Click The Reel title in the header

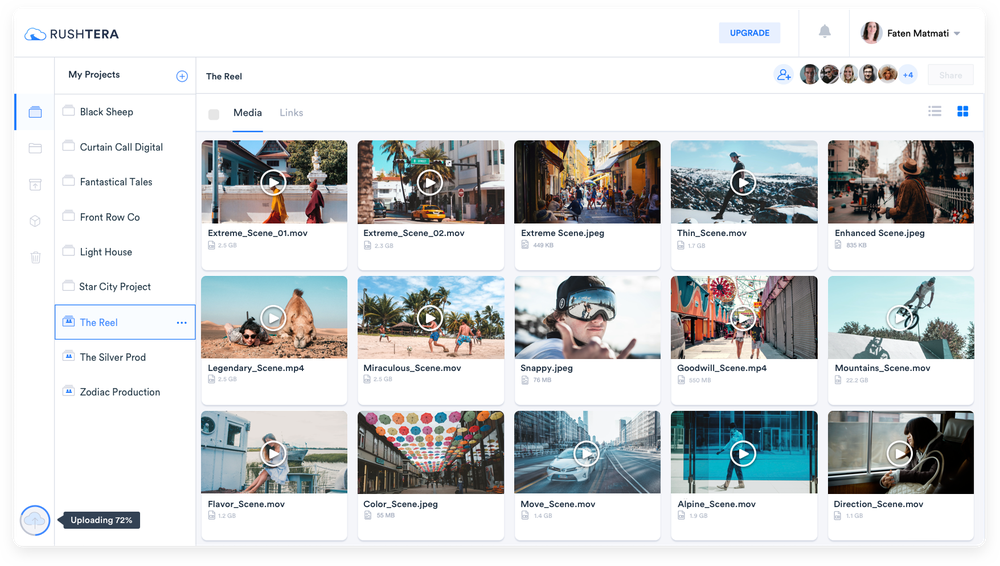[x=224, y=77]
